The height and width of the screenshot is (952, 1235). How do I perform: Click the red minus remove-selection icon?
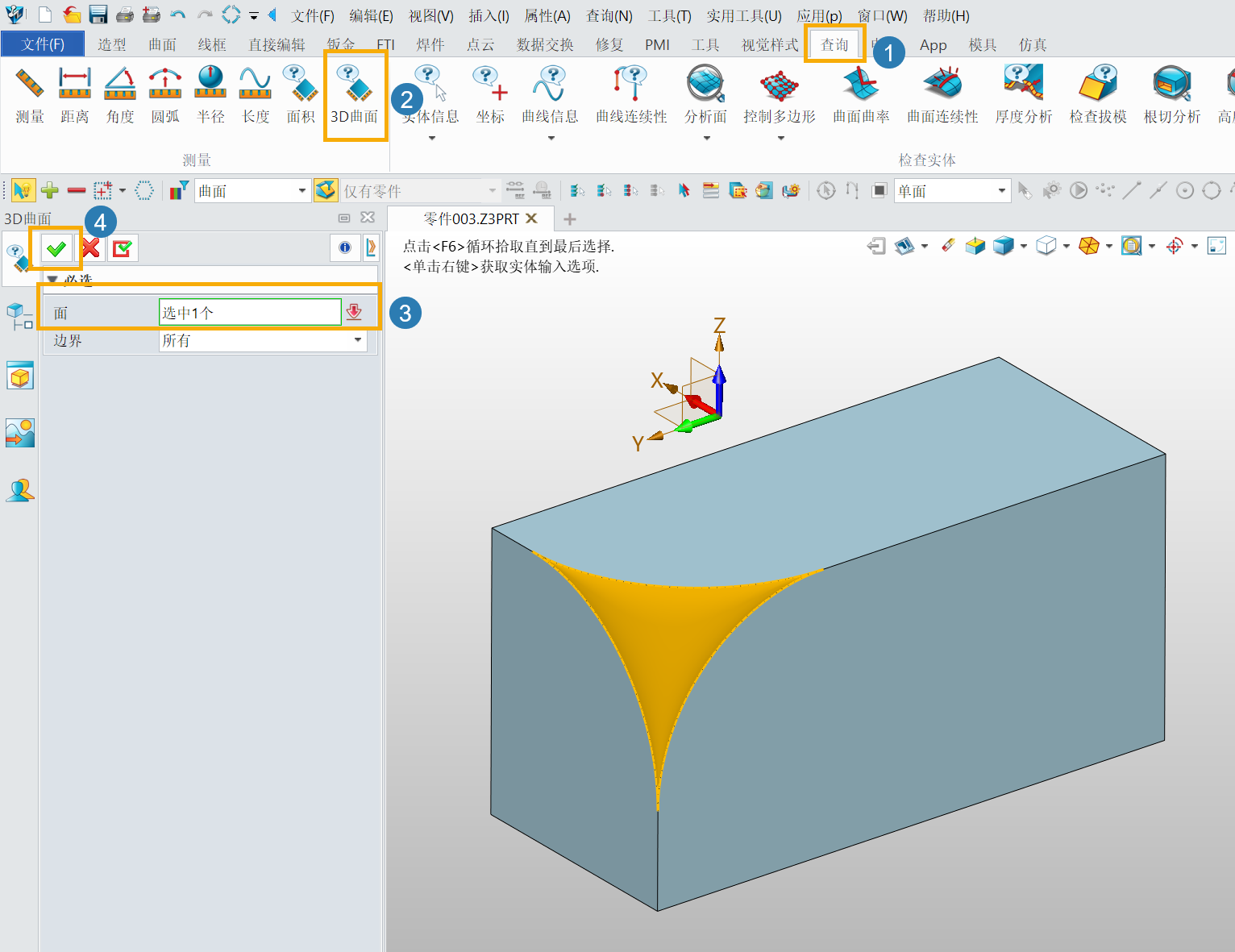(77, 191)
